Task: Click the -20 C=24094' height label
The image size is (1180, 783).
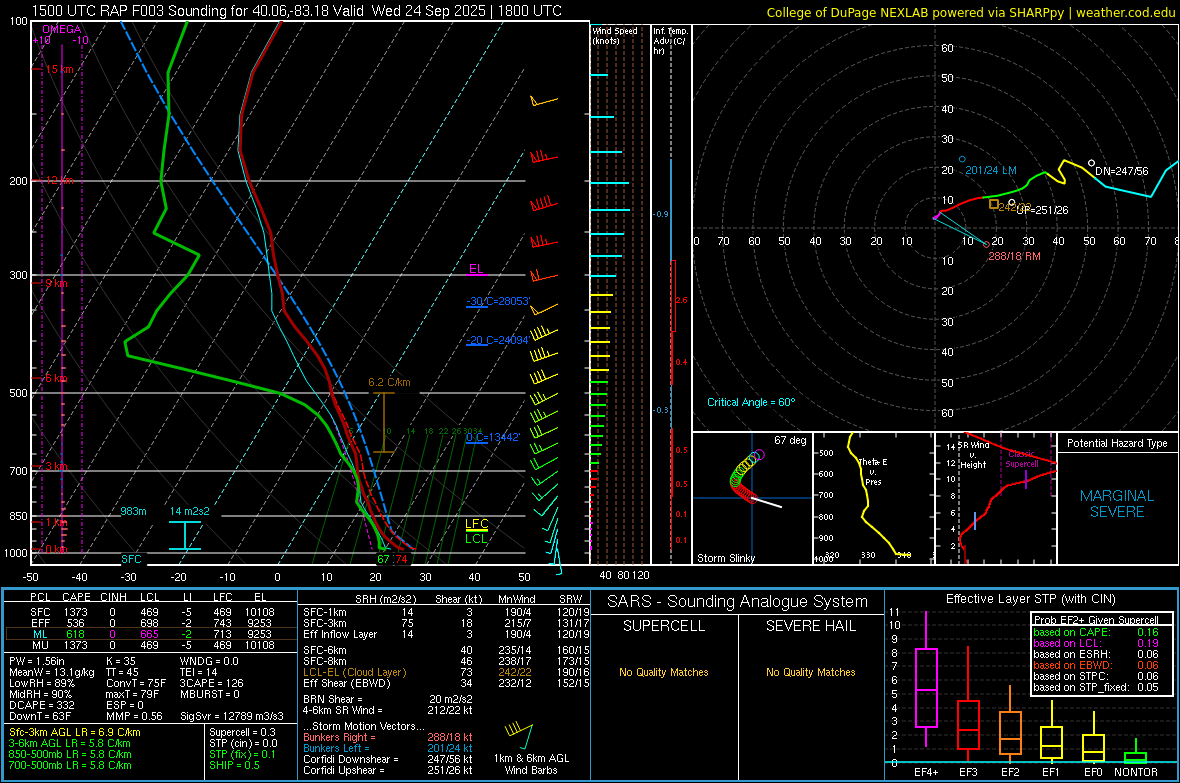Action: pos(497,340)
